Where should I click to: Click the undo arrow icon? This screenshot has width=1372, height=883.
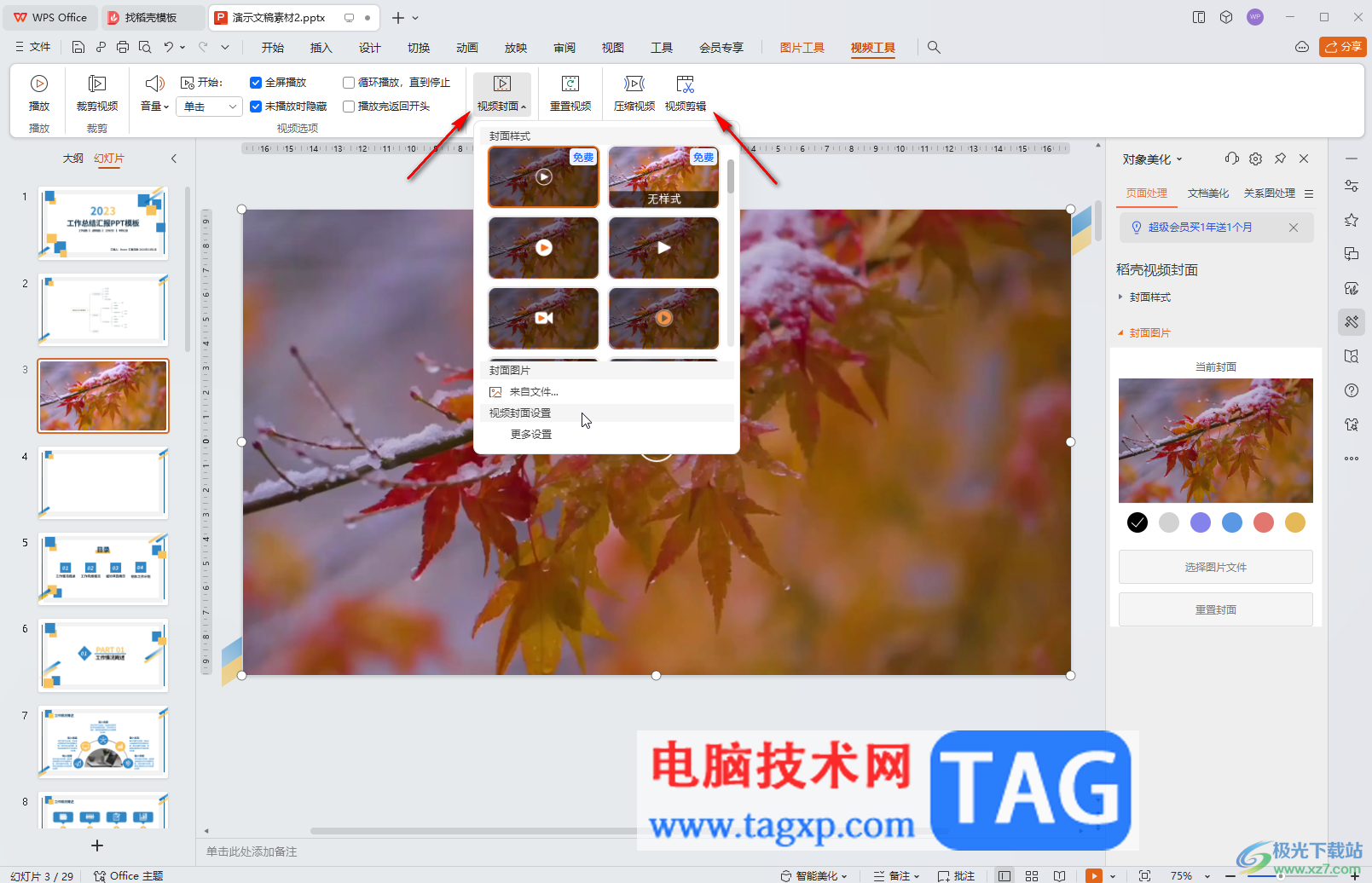coord(168,47)
